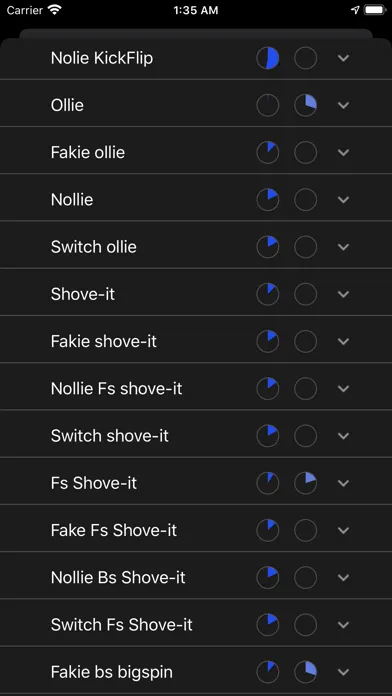Tap the first blue pie circle for Nollie
The height and width of the screenshot is (696, 392).
(268, 200)
